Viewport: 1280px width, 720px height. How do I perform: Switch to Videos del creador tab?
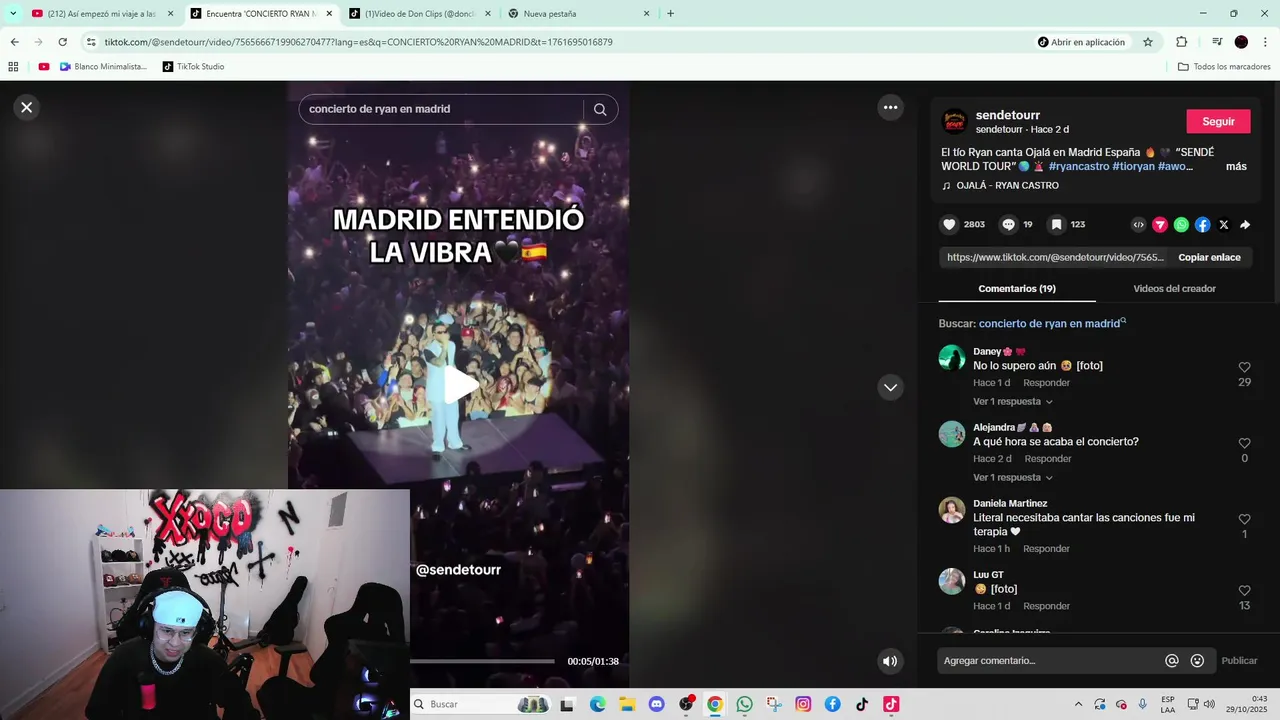tap(1174, 289)
